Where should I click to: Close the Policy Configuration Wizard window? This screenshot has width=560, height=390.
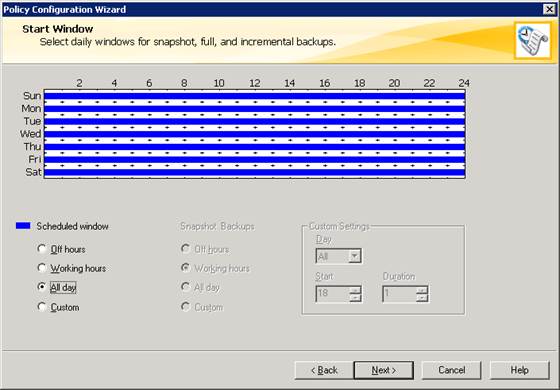(x=549, y=9)
